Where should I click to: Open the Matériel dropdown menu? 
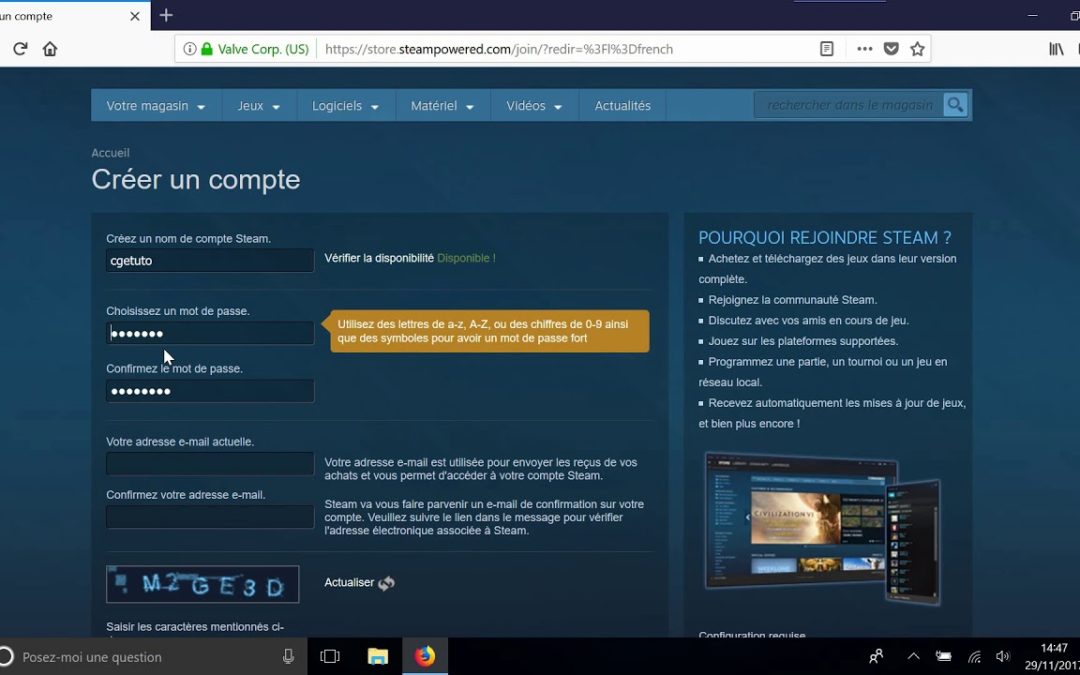click(x=442, y=104)
